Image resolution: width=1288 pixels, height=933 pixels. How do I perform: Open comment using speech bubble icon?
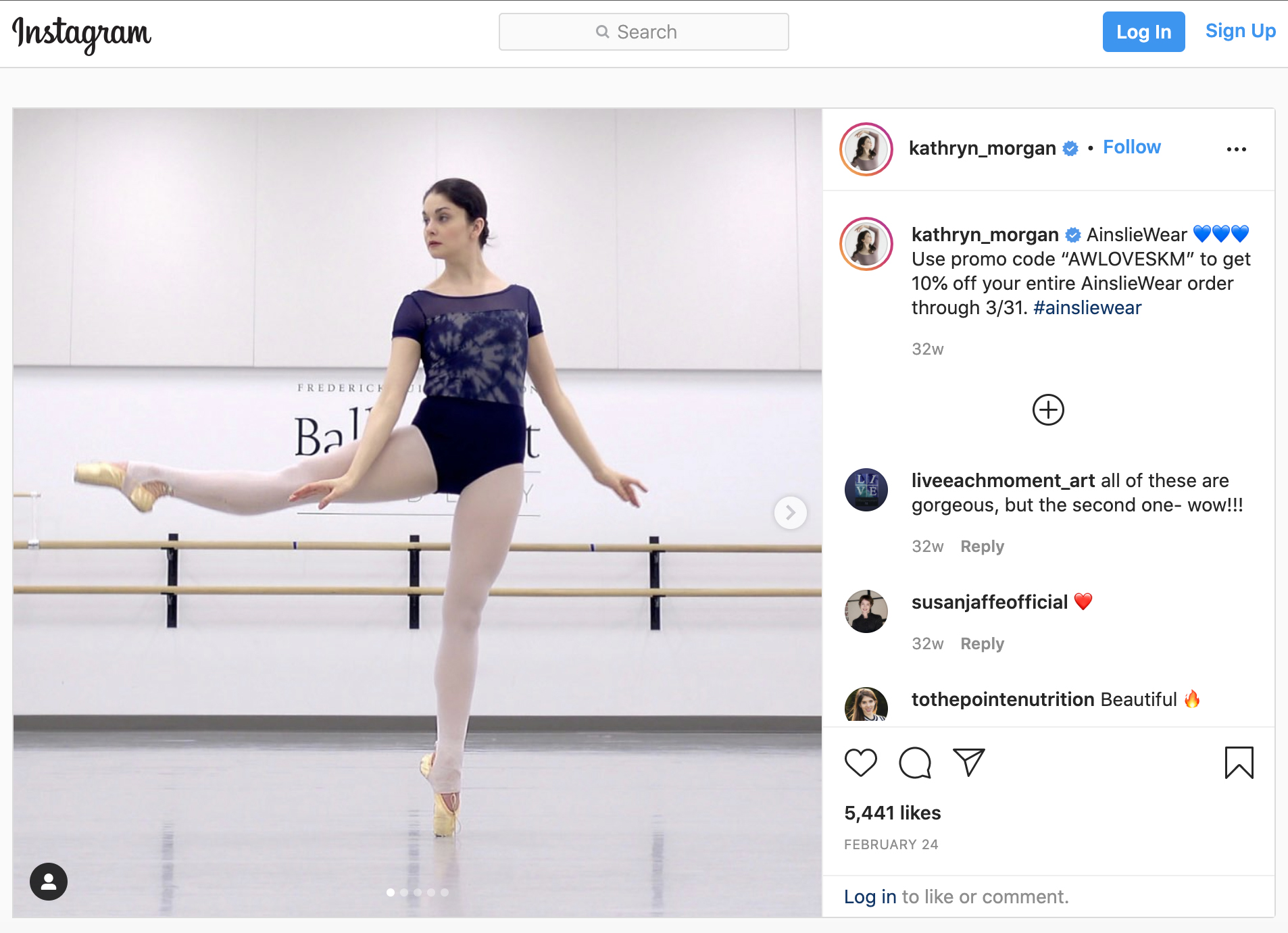tap(915, 763)
